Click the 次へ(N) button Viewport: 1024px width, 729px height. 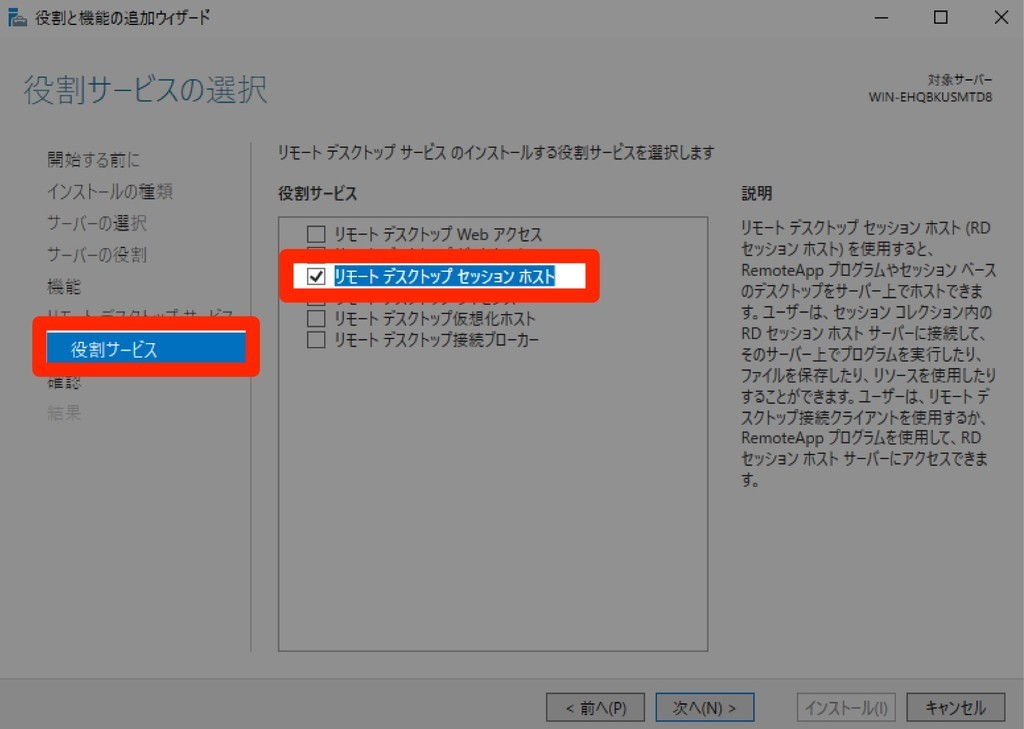coord(705,707)
